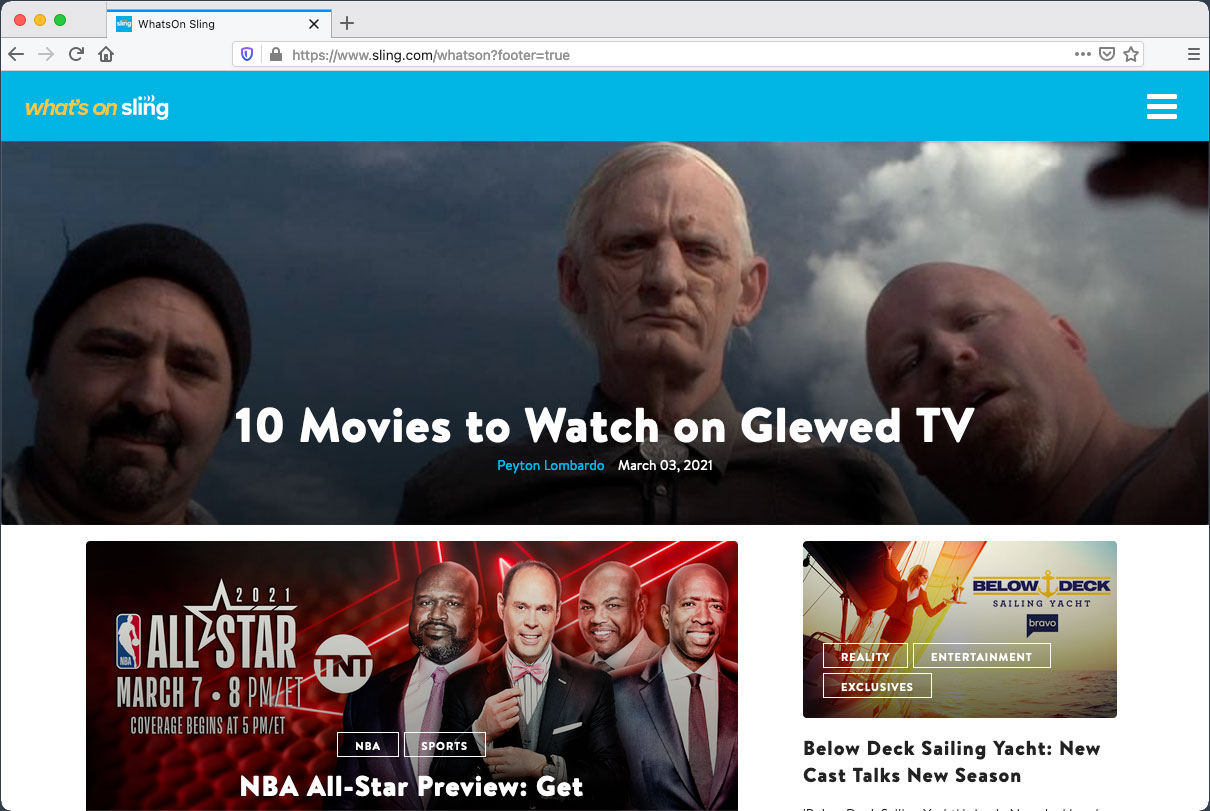
Task: Open a new browser tab
Action: point(347,23)
